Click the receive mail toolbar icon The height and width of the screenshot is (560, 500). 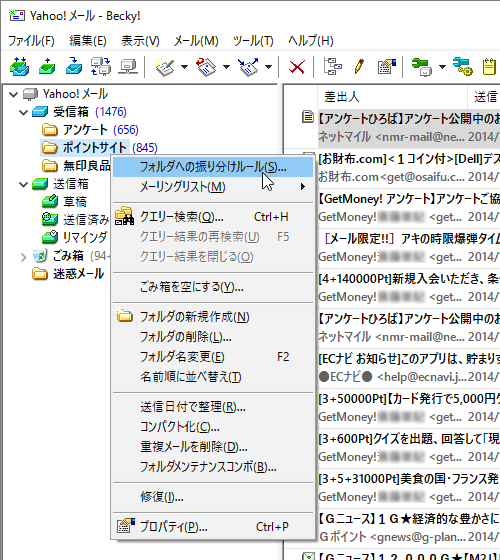point(74,66)
